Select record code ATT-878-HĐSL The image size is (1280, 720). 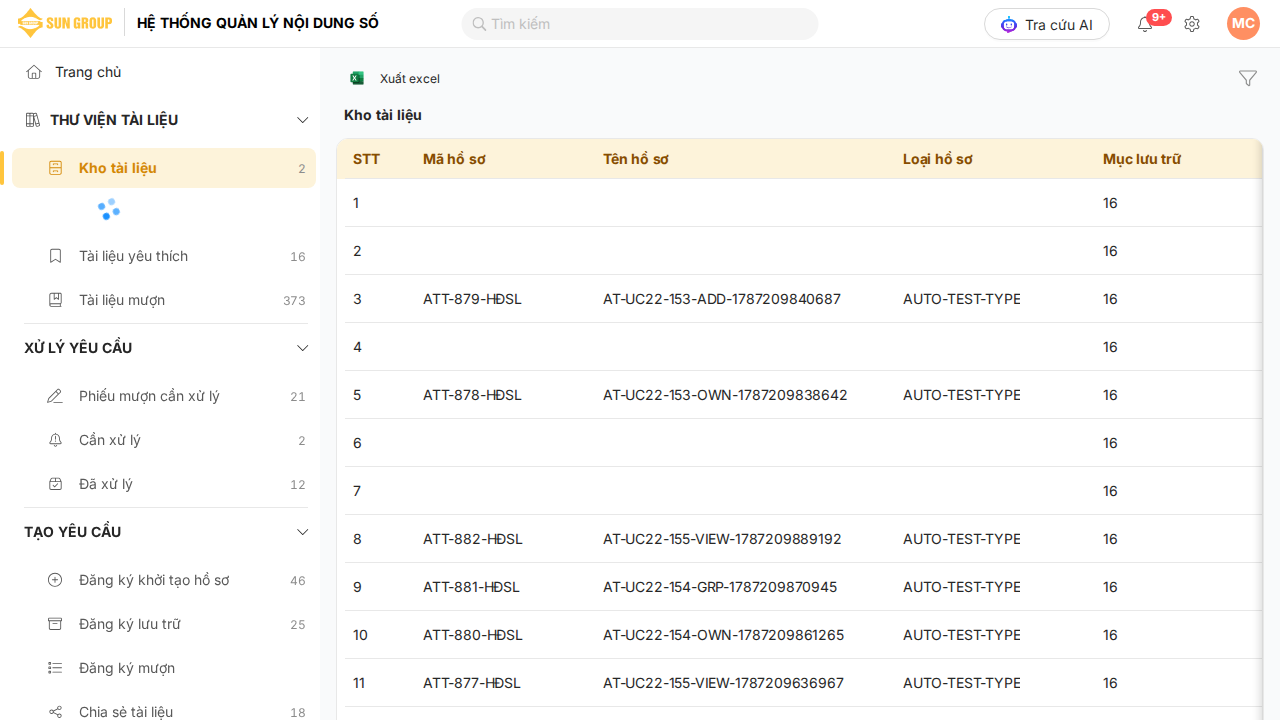click(x=472, y=395)
